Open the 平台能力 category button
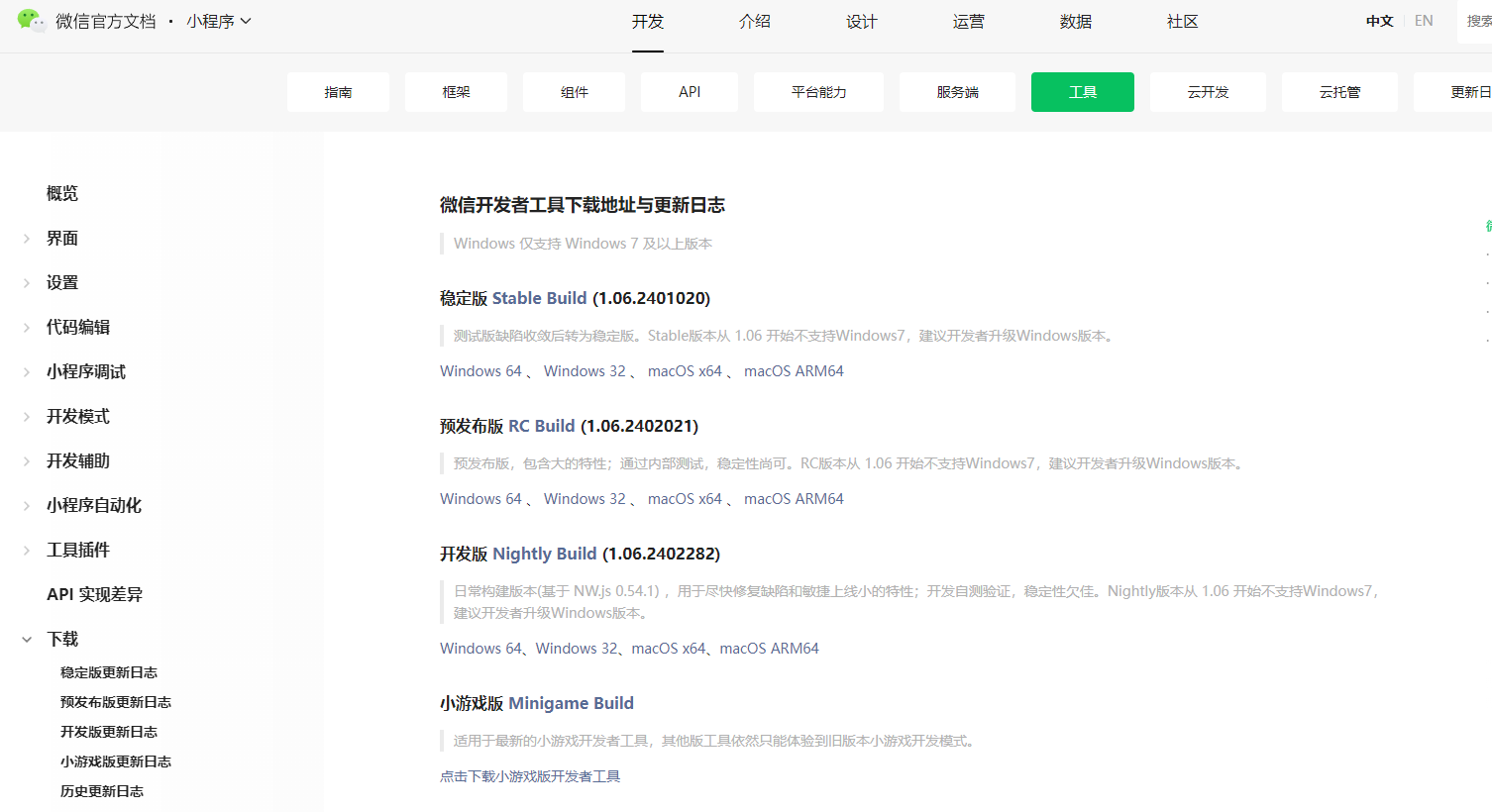 point(818,92)
